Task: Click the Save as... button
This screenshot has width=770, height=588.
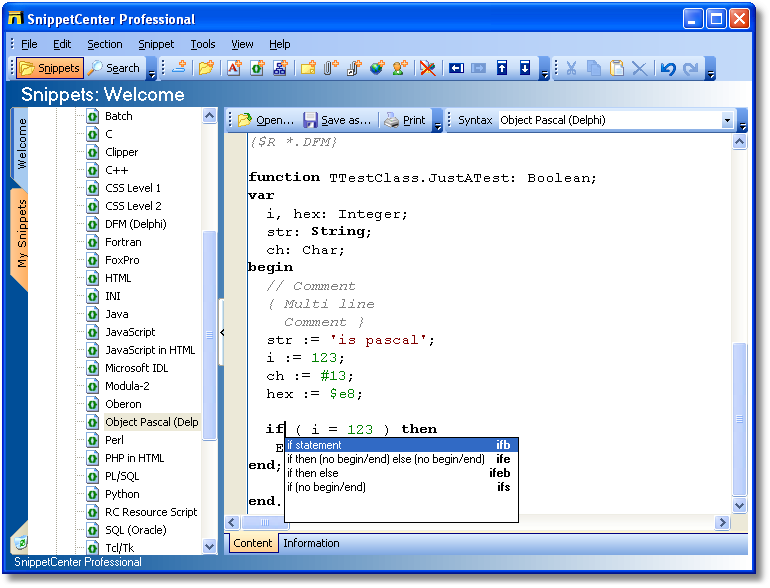Action: (337, 120)
